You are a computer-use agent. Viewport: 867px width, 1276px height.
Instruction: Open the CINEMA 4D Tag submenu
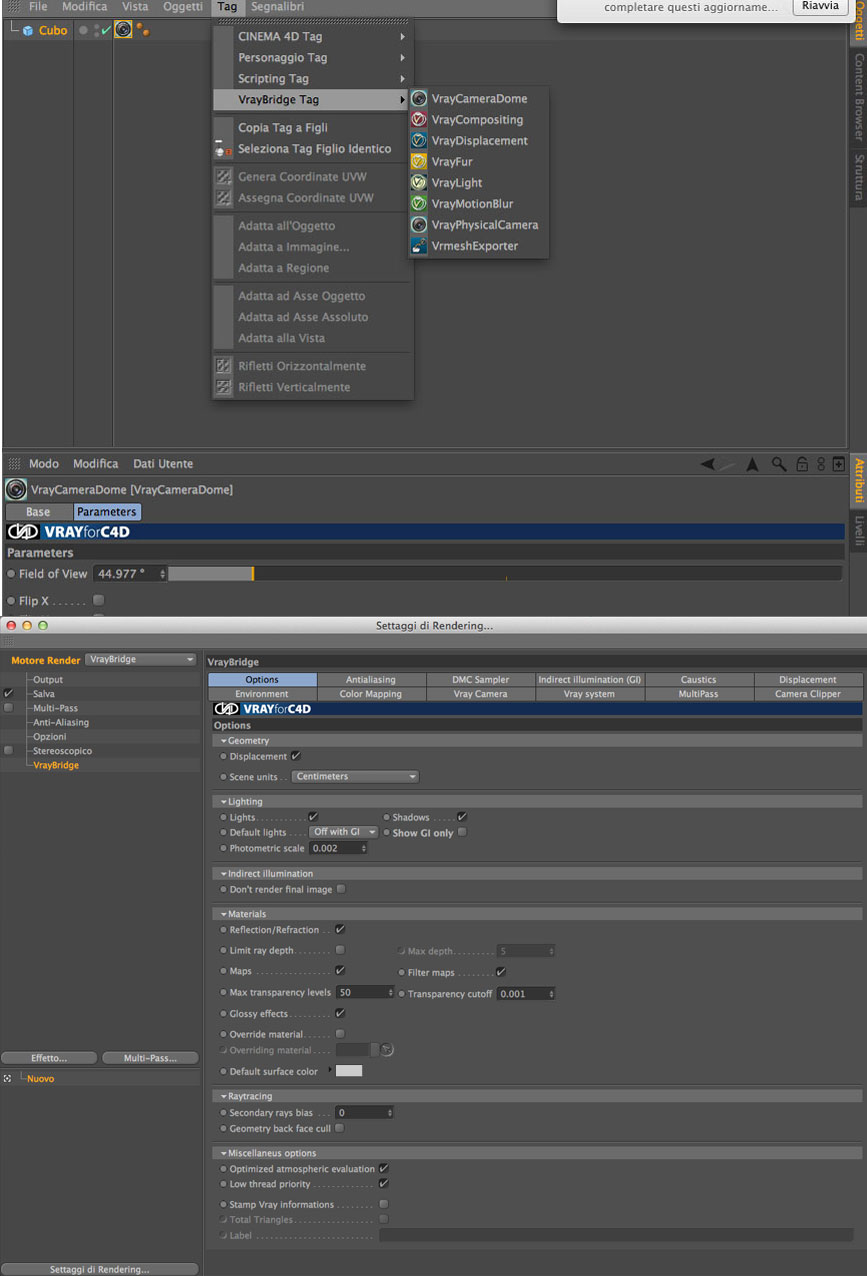313,37
